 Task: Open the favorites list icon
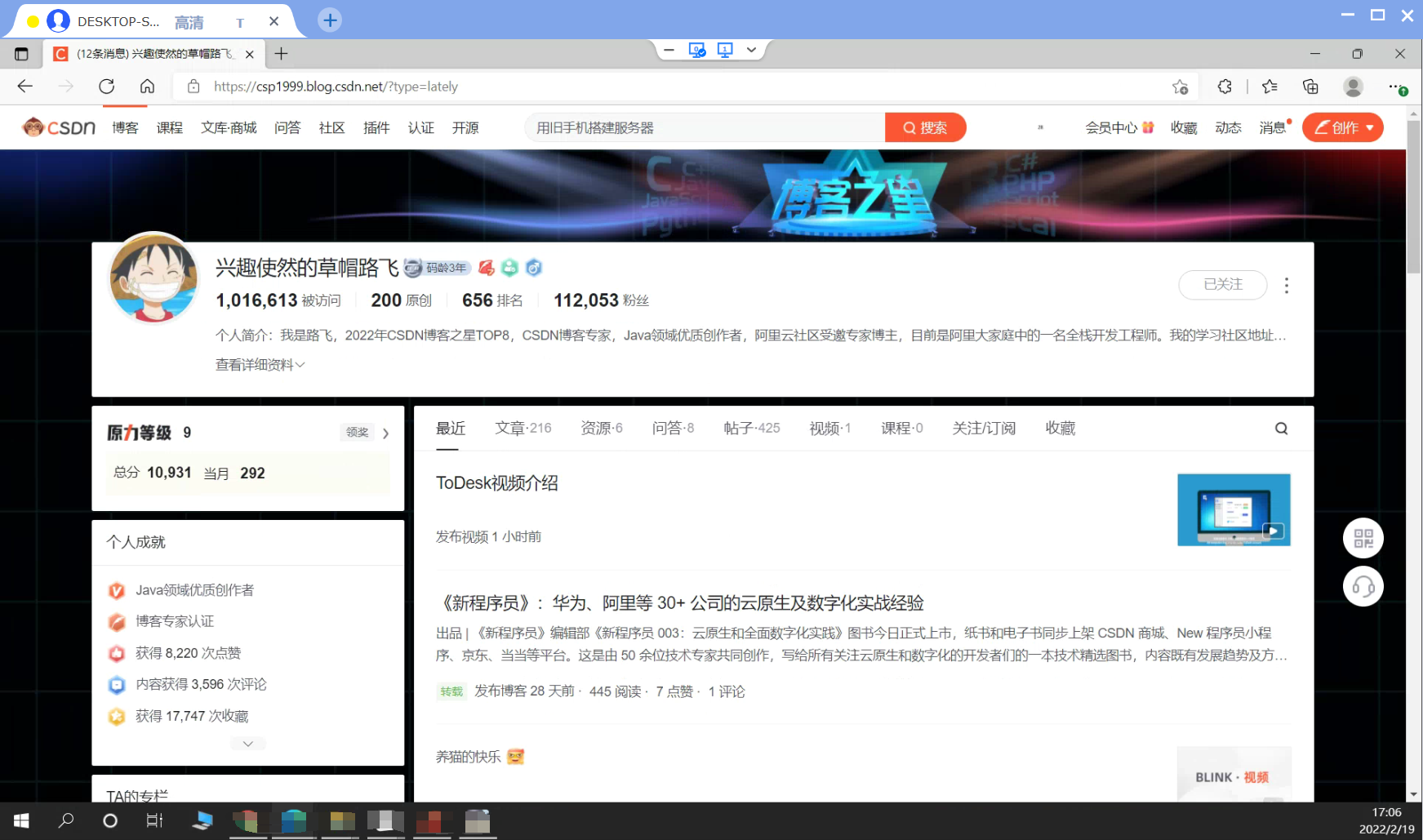[x=1270, y=87]
